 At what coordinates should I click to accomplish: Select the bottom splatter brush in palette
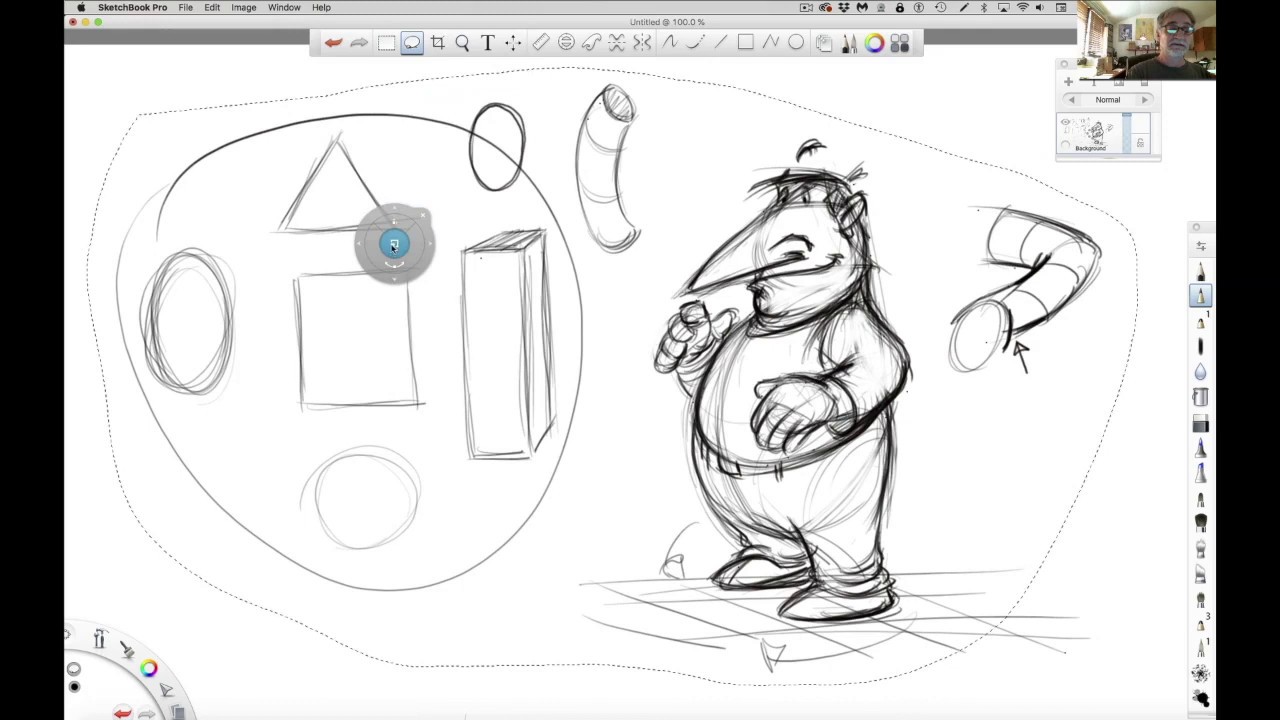(x=1201, y=699)
